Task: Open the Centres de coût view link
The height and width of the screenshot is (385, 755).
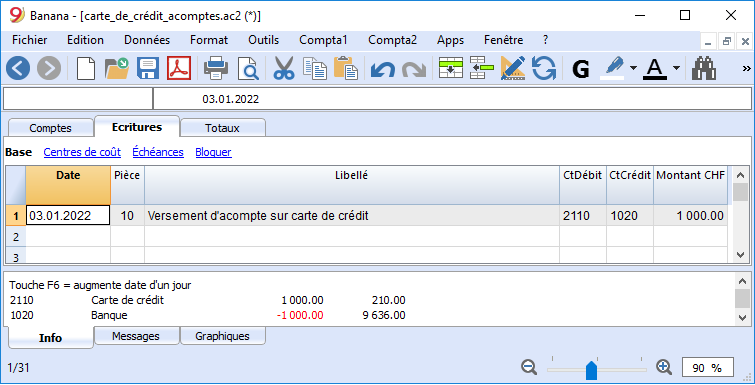Action: pyautogui.click(x=82, y=152)
